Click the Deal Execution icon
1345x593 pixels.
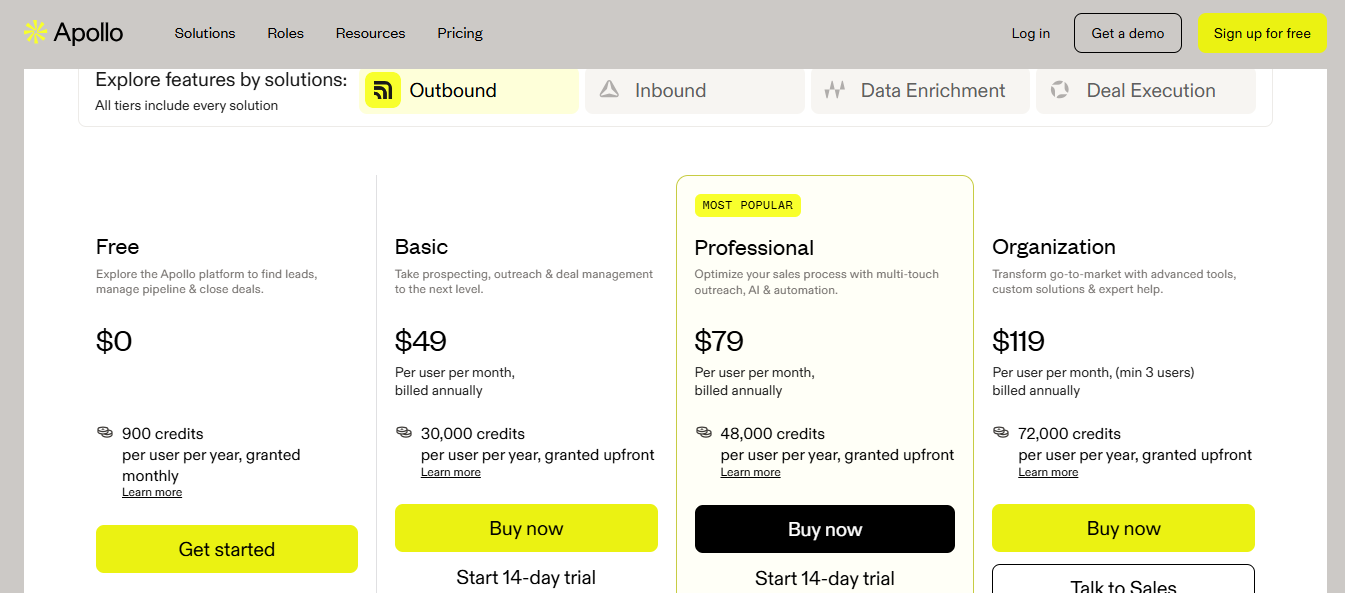click(1060, 90)
